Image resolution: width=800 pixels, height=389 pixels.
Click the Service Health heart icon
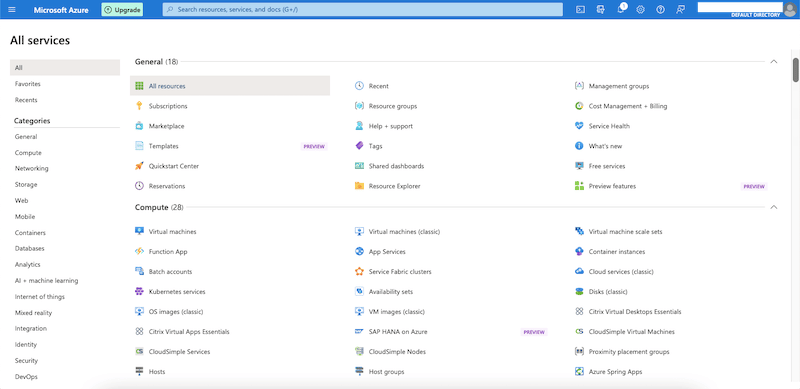pos(579,126)
